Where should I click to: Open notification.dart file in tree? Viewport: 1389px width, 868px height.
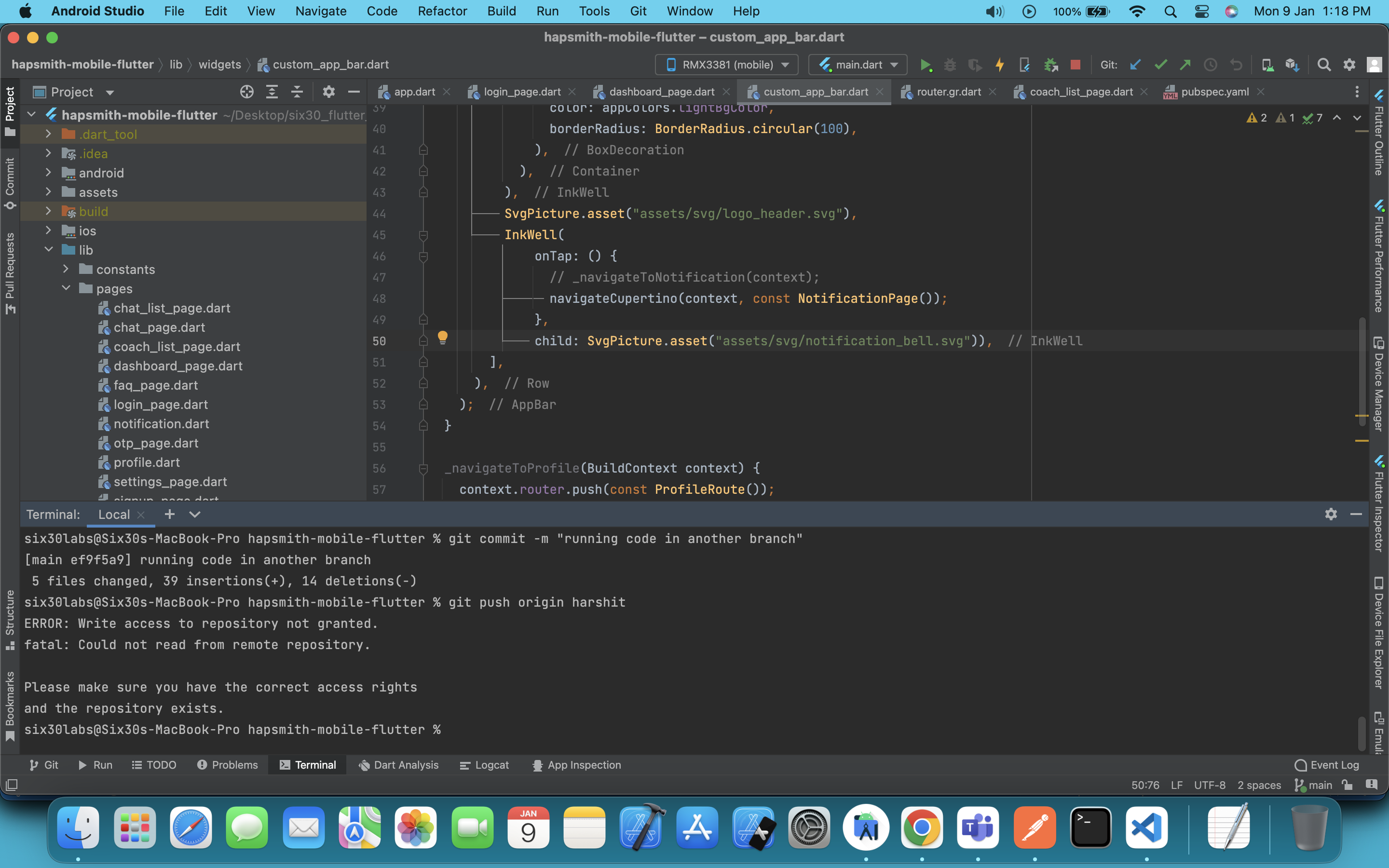pyautogui.click(x=161, y=424)
